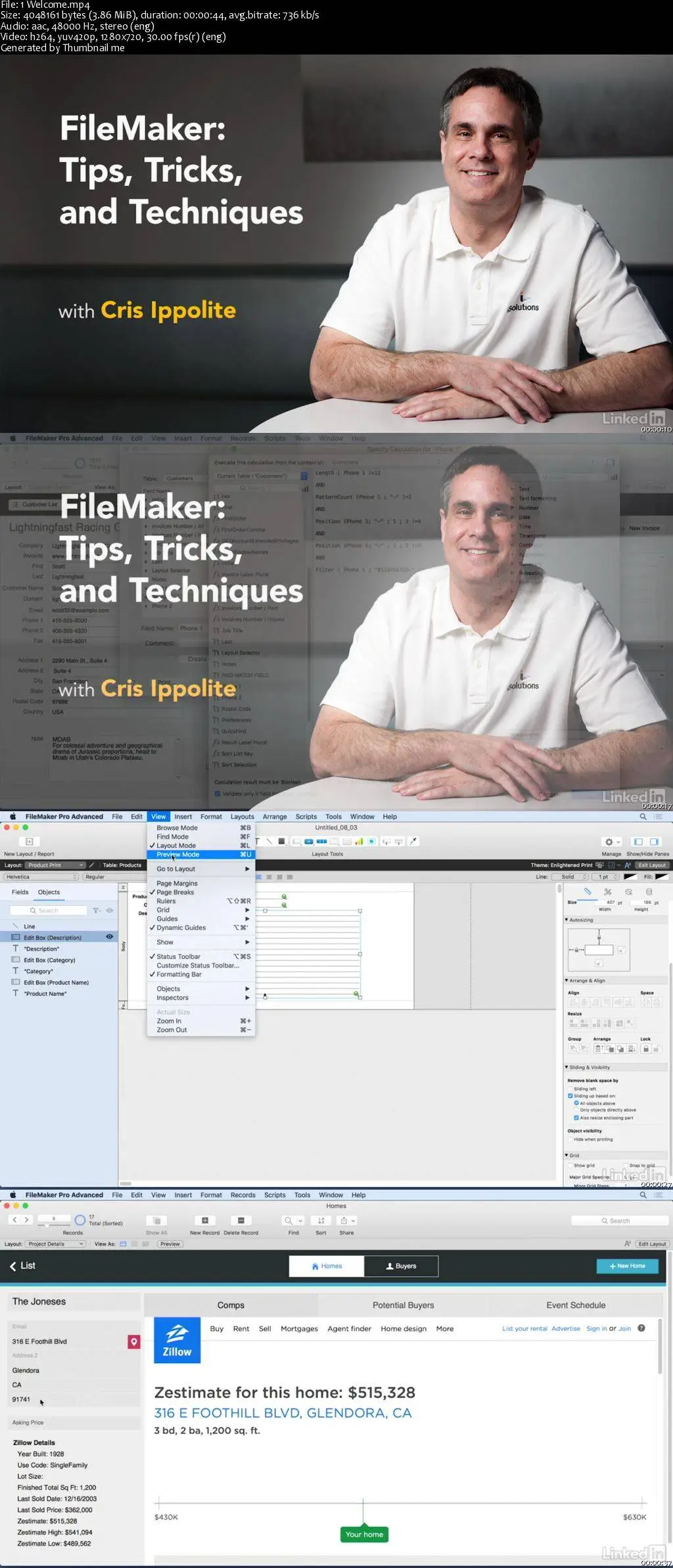Click the lock object icon under Lock
Image resolution: width=673 pixels, height=1568 pixels.
tap(645, 1049)
